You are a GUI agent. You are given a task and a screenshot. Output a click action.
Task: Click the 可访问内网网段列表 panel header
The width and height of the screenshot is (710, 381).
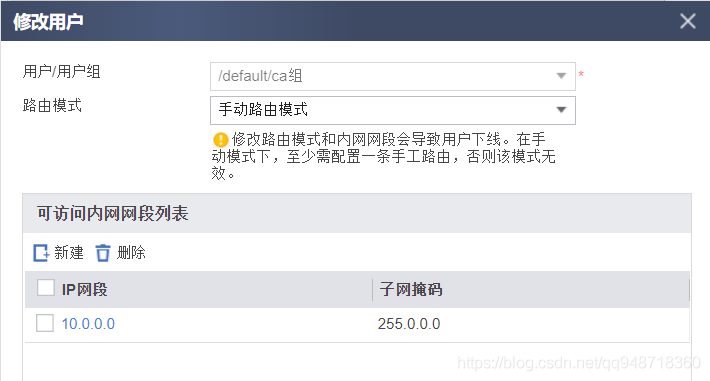click(357, 213)
